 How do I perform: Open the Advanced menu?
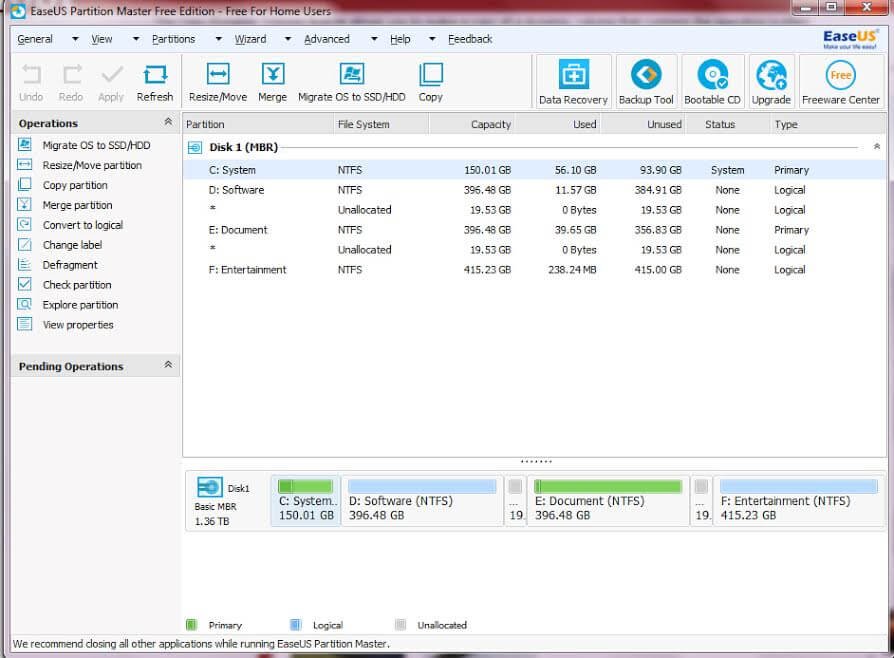pos(327,39)
